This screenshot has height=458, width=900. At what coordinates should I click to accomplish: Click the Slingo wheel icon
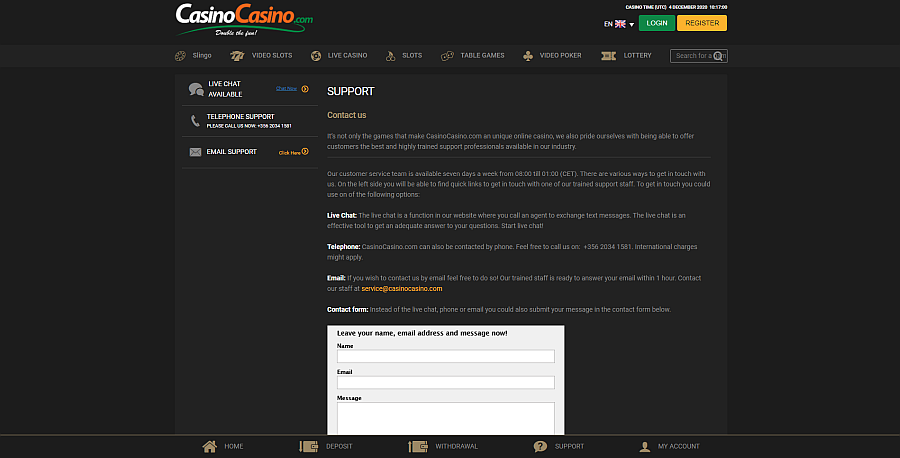tap(180, 56)
